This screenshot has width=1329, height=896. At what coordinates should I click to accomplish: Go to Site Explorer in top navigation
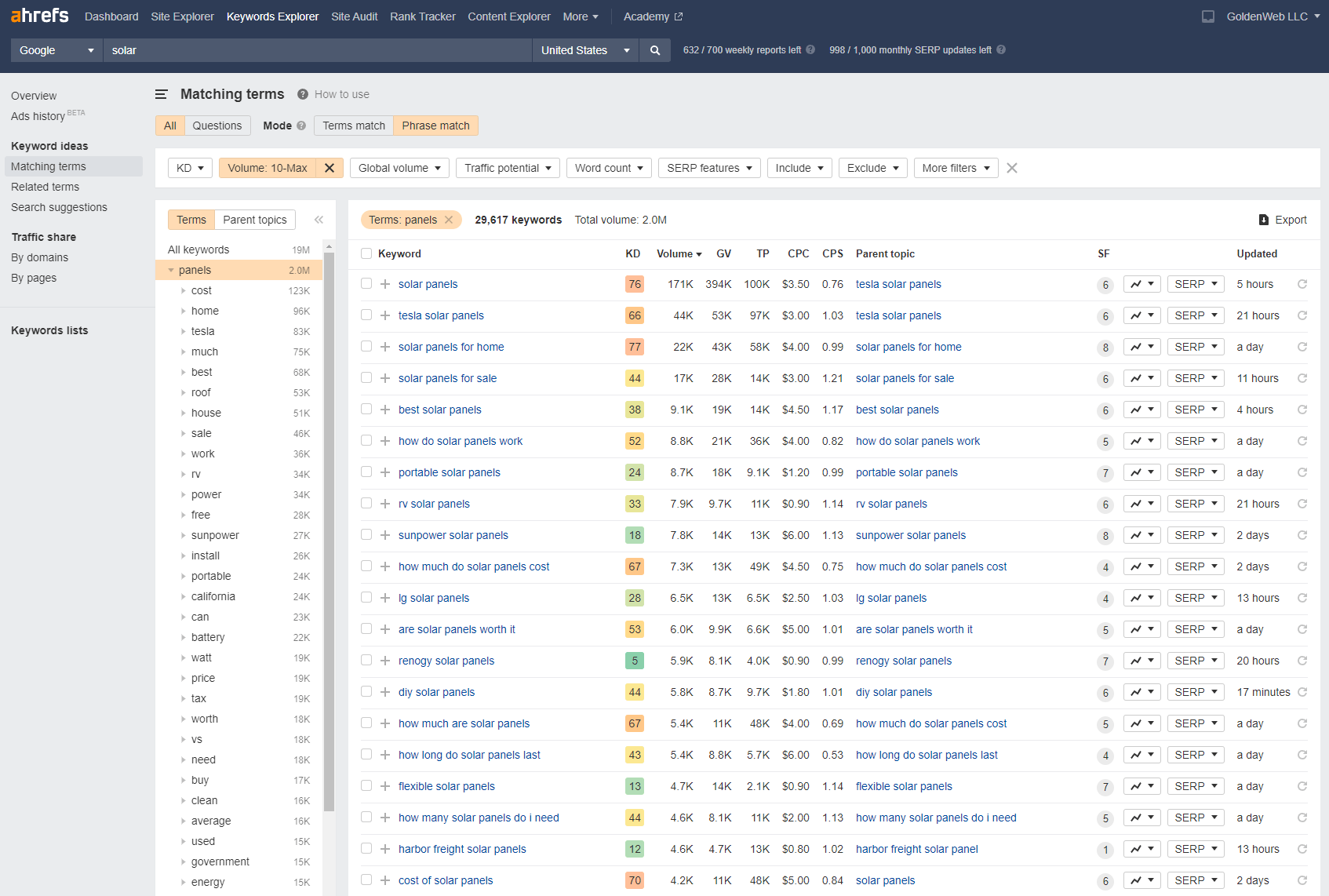pyautogui.click(x=182, y=16)
